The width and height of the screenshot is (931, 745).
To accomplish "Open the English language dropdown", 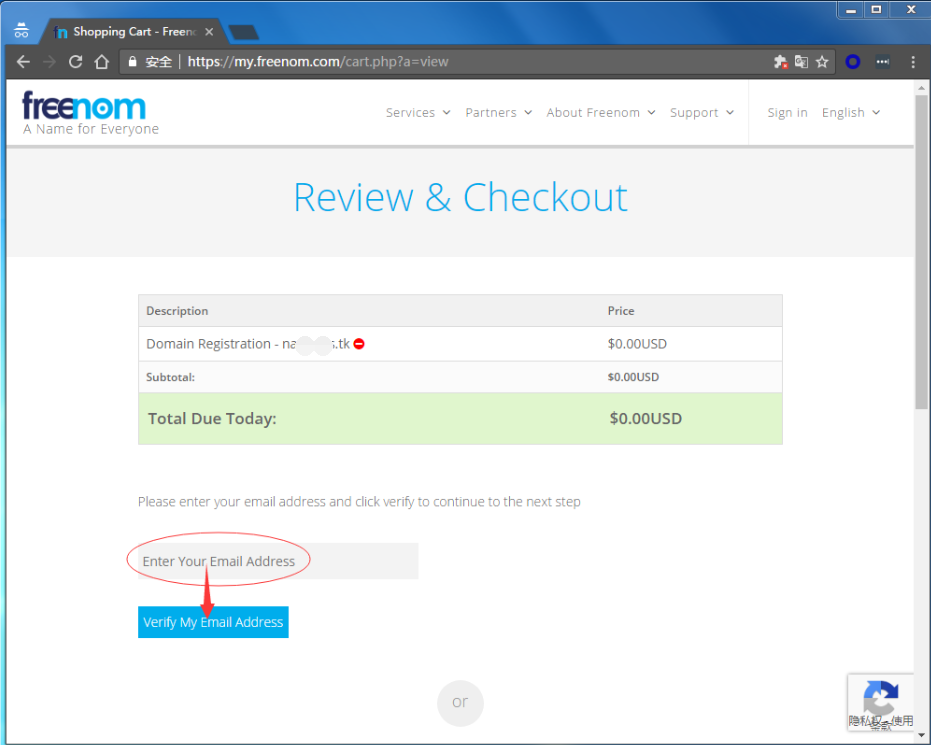I will [851, 113].
